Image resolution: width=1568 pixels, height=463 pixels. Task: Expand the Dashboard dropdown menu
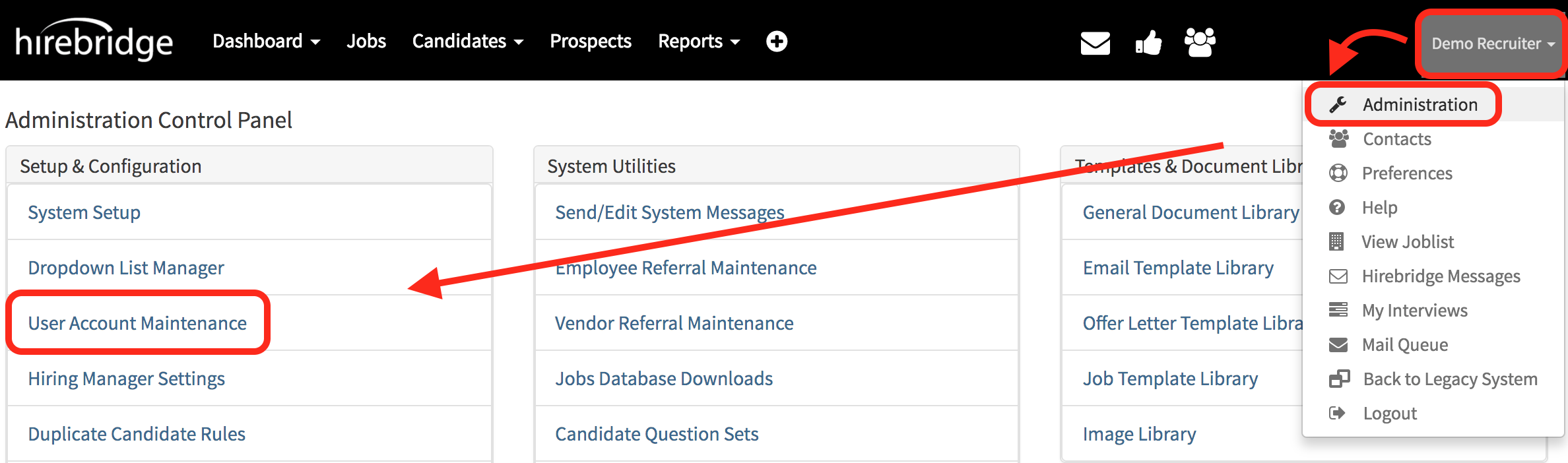pyautogui.click(x=266, y=42)
